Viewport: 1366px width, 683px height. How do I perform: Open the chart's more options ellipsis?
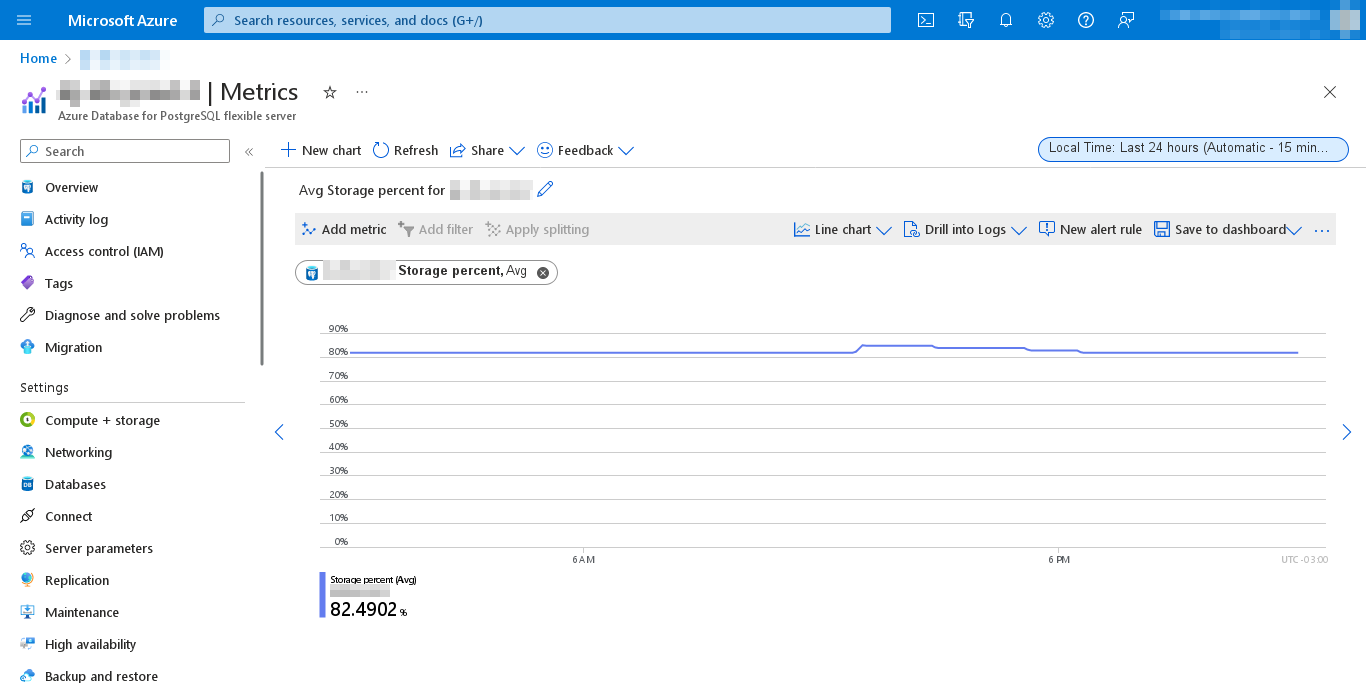point(1322,229)
